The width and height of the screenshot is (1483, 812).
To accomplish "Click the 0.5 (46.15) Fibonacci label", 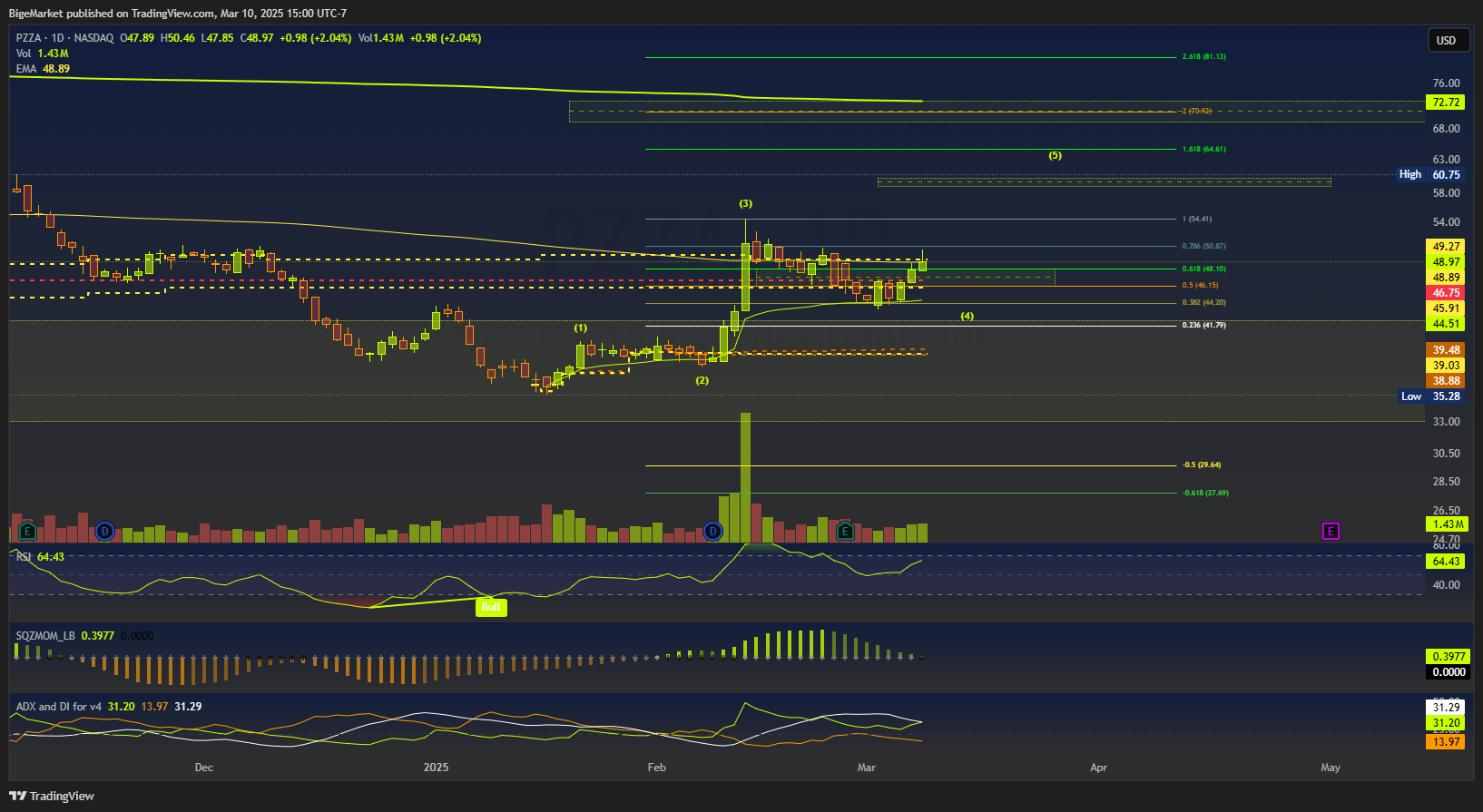I will [1200, 285].
